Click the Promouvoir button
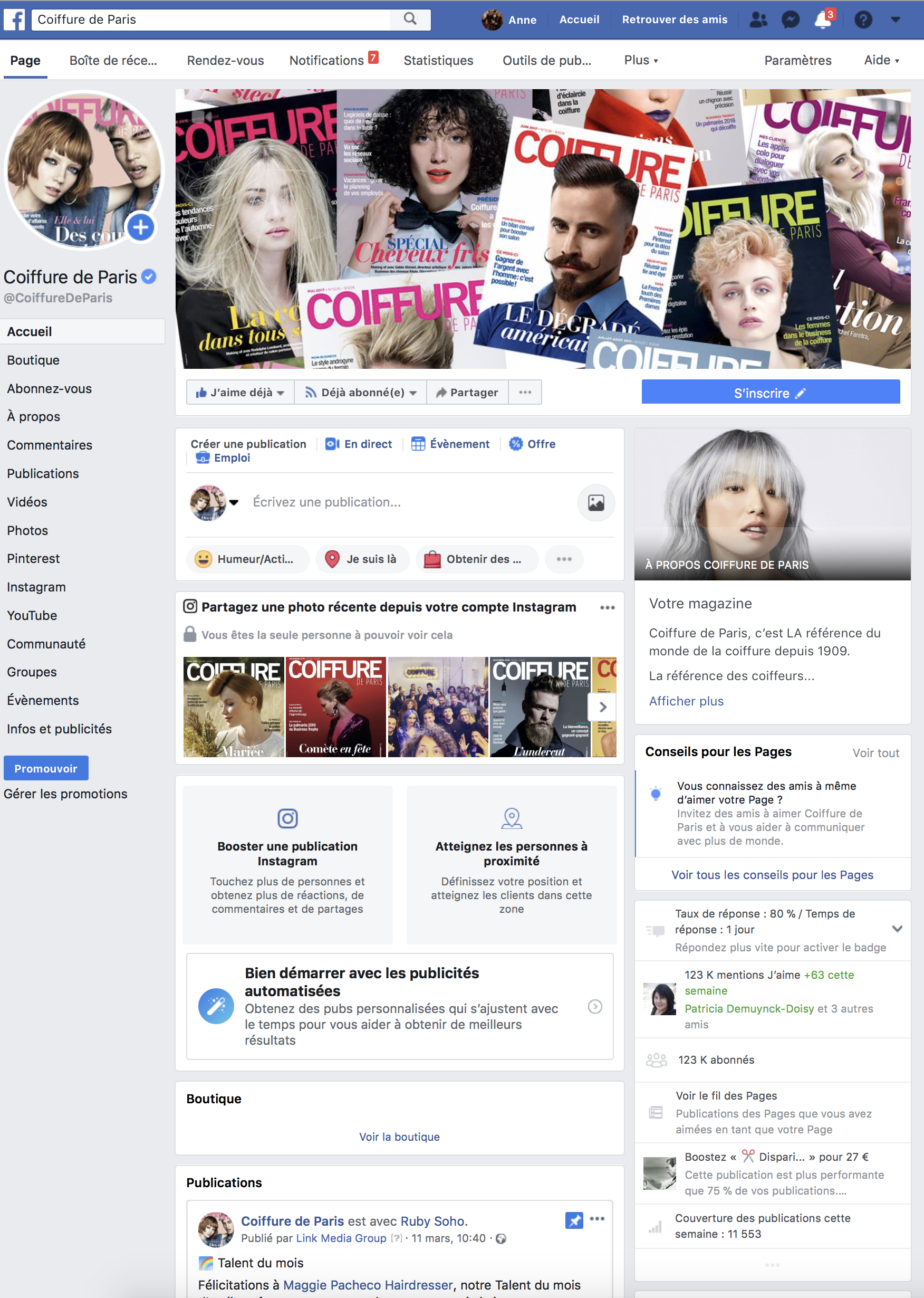 coord(46,768)
